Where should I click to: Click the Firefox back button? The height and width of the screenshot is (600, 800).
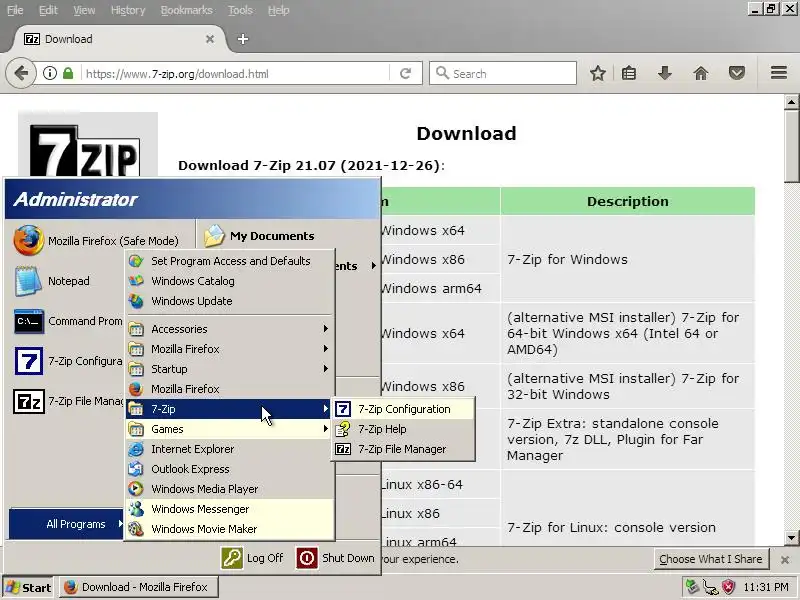pyautogui.click(x=21, y=73)
